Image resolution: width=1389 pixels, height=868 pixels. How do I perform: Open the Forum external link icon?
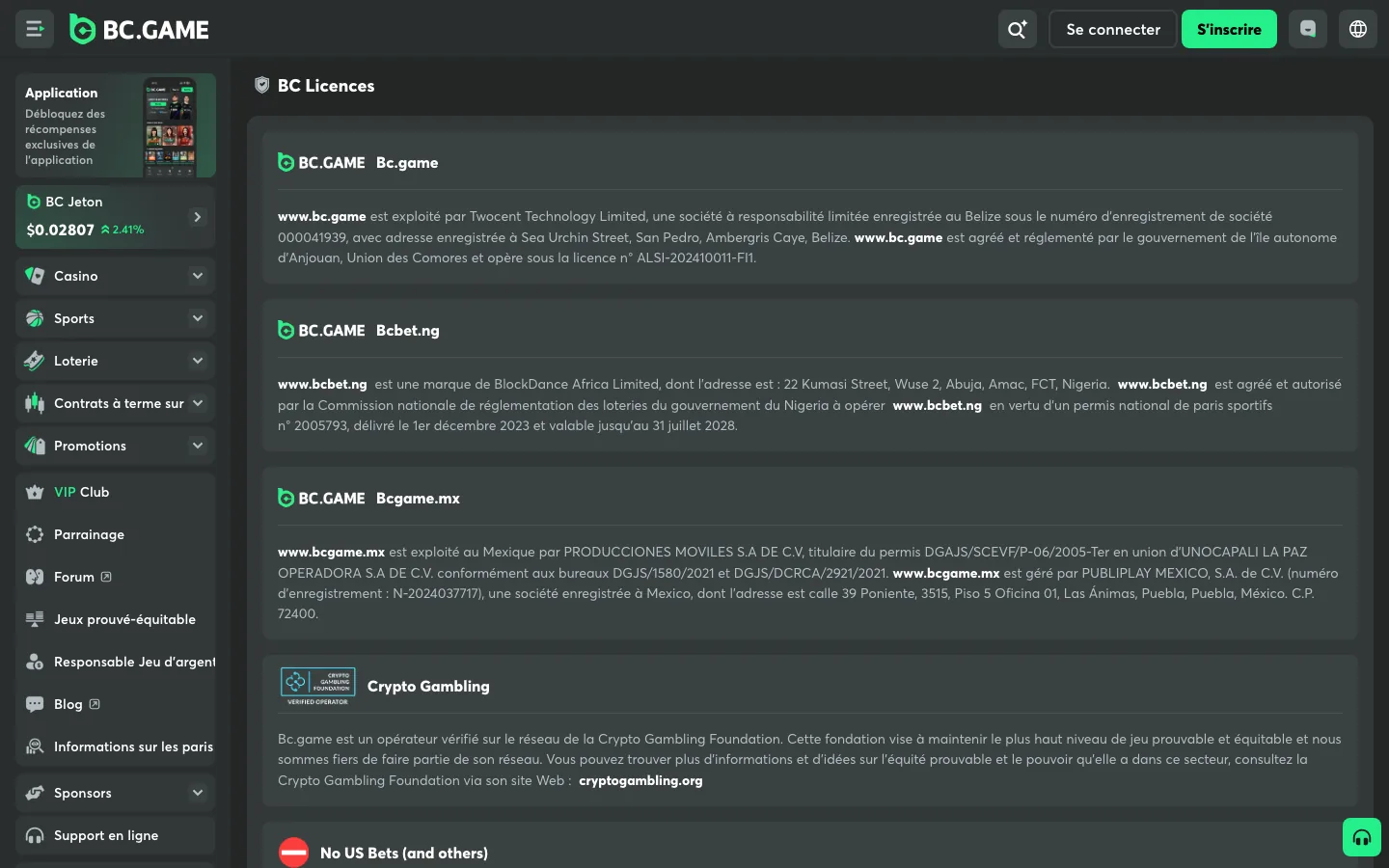106,577
